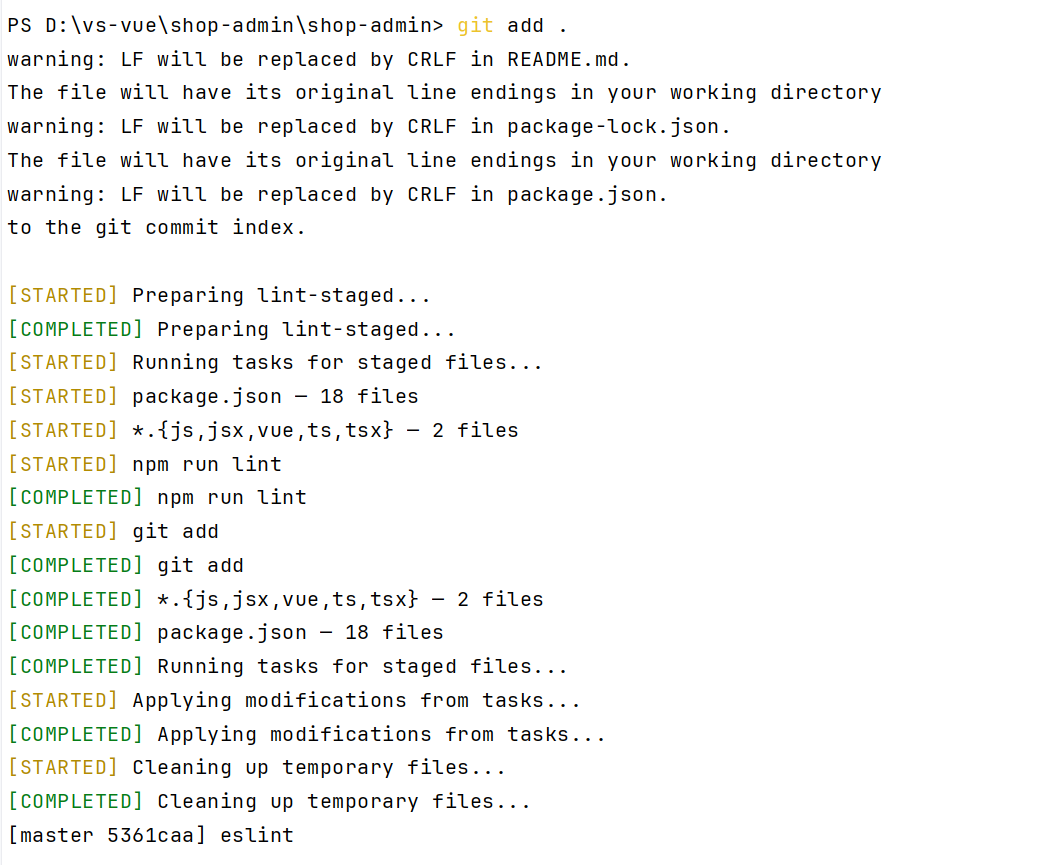Click the STARTED npm run lint line
This screenshot has width=1041, height=865.
click(144, 465)
